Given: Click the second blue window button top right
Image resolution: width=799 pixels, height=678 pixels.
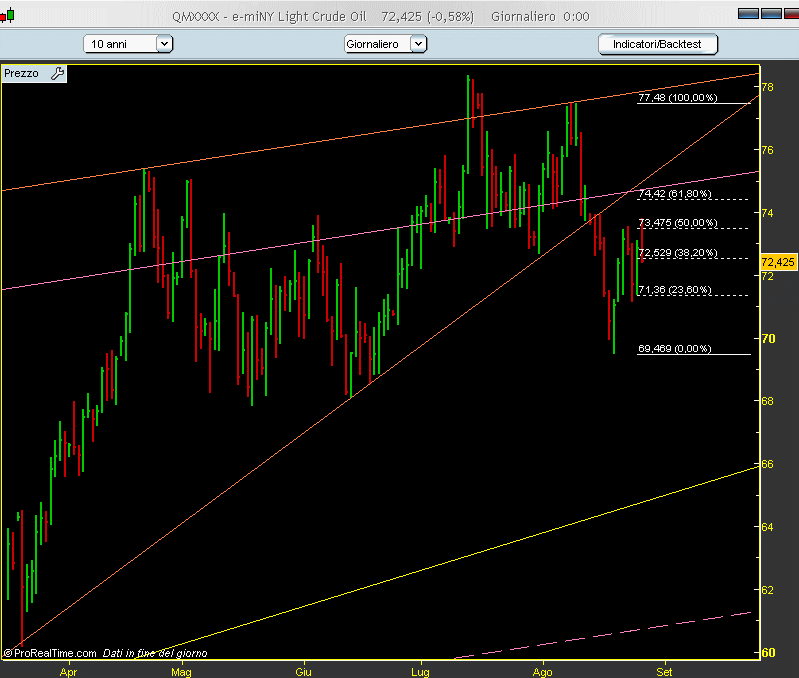Looking at the screenshot, I should point(771,14).
